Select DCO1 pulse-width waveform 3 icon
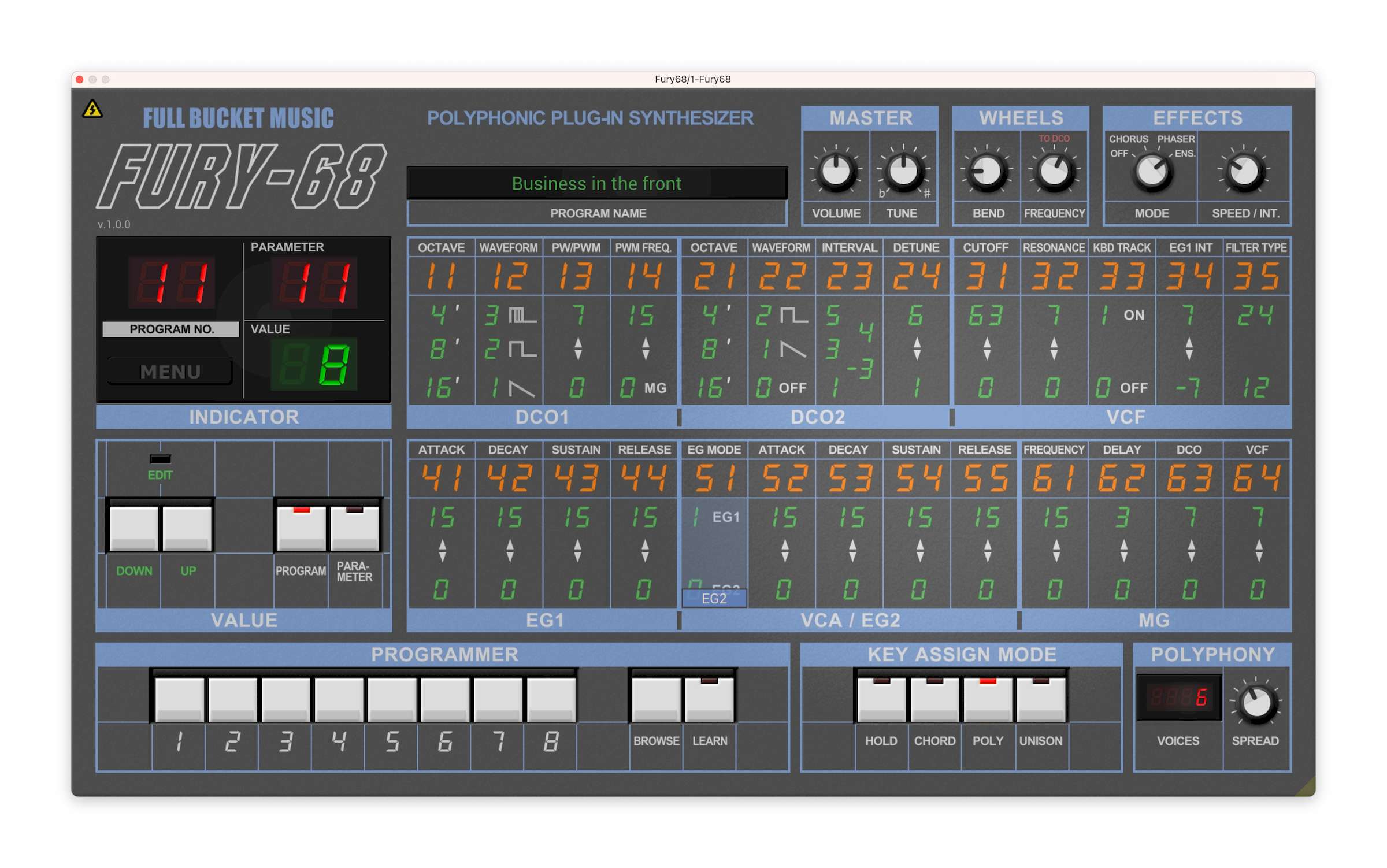Screen dimensions: 1387x868 point(522,316)
